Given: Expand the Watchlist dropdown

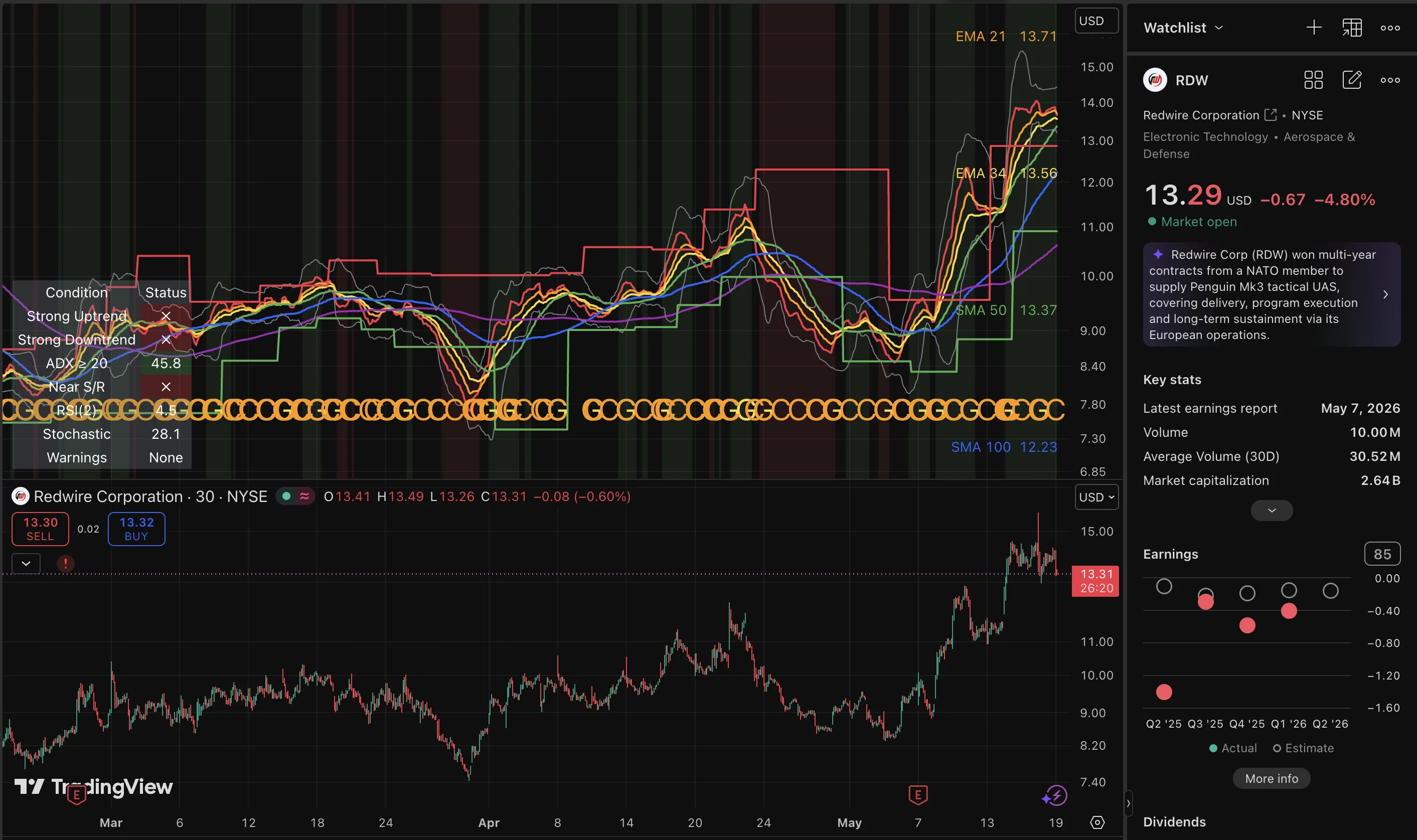Looking at the screenshot, I should coord(1183,28).
